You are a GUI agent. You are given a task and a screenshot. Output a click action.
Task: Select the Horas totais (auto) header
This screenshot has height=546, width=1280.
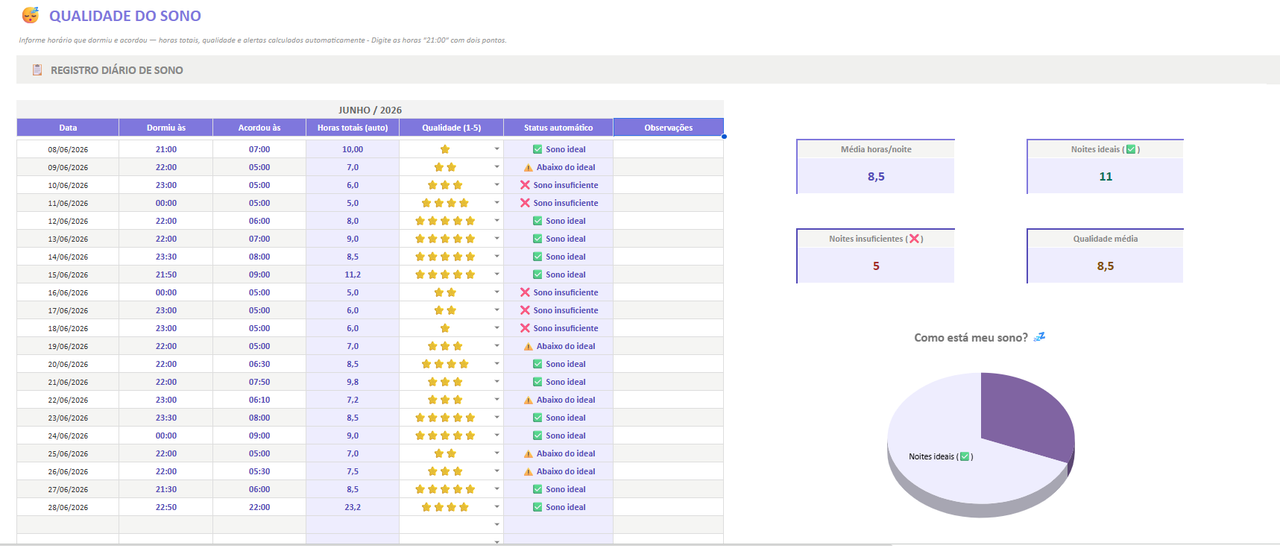353,128
